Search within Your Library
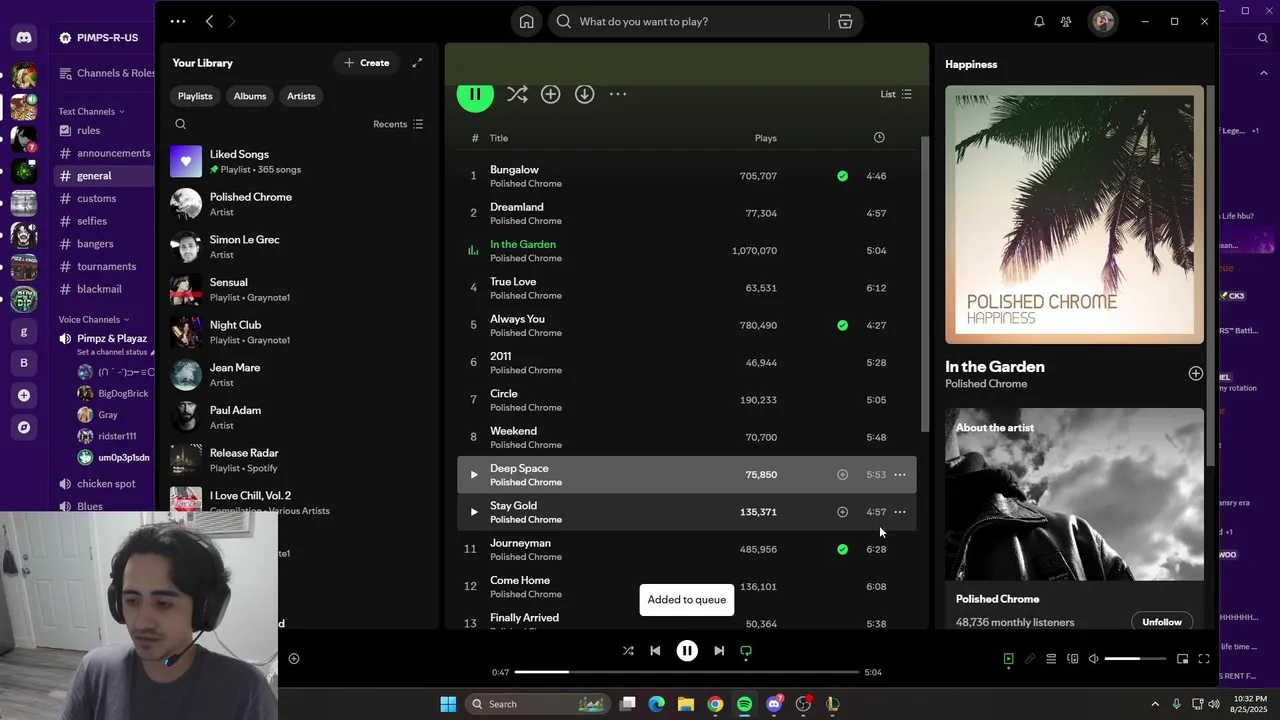Screen dimensions: 1280x720 181,124
